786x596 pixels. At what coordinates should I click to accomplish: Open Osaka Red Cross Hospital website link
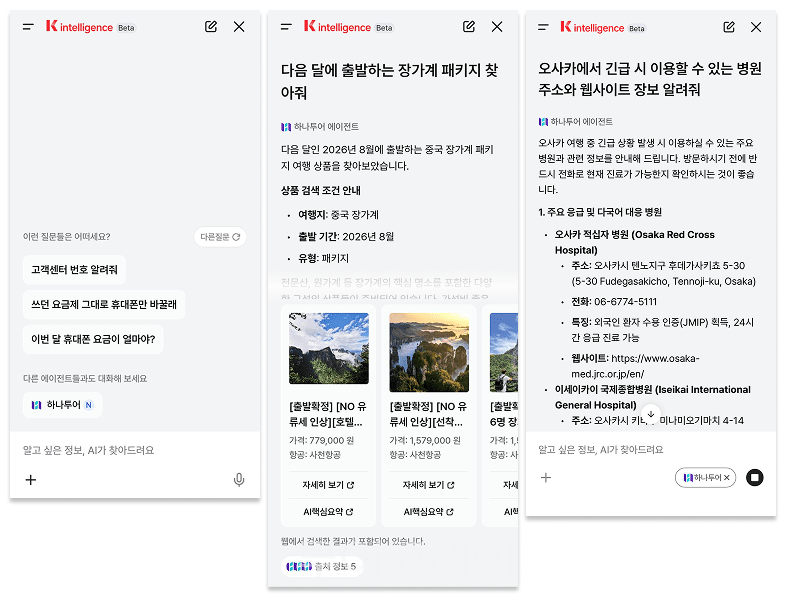pos(636,366)
